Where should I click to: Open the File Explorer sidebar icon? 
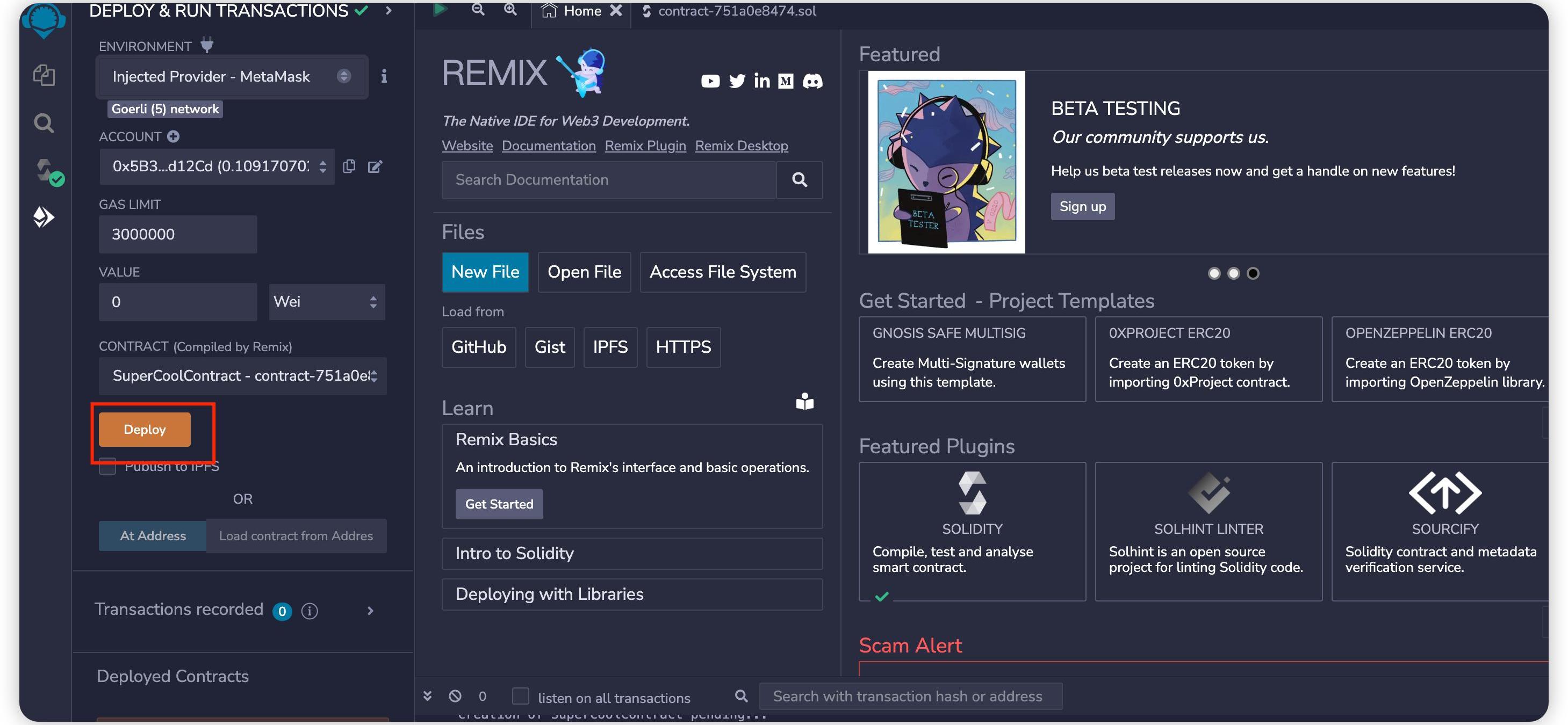(x=43, y=75)
